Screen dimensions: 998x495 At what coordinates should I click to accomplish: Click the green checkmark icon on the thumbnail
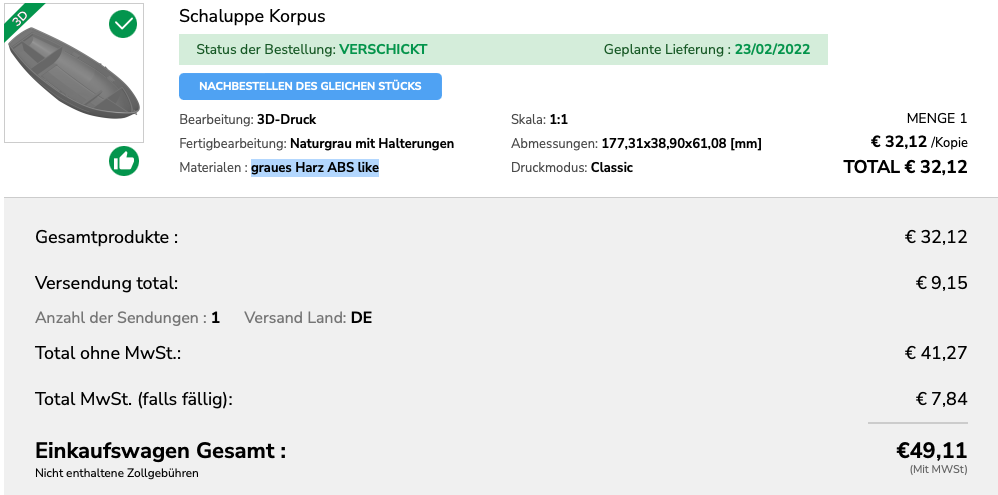pos(123,23)
